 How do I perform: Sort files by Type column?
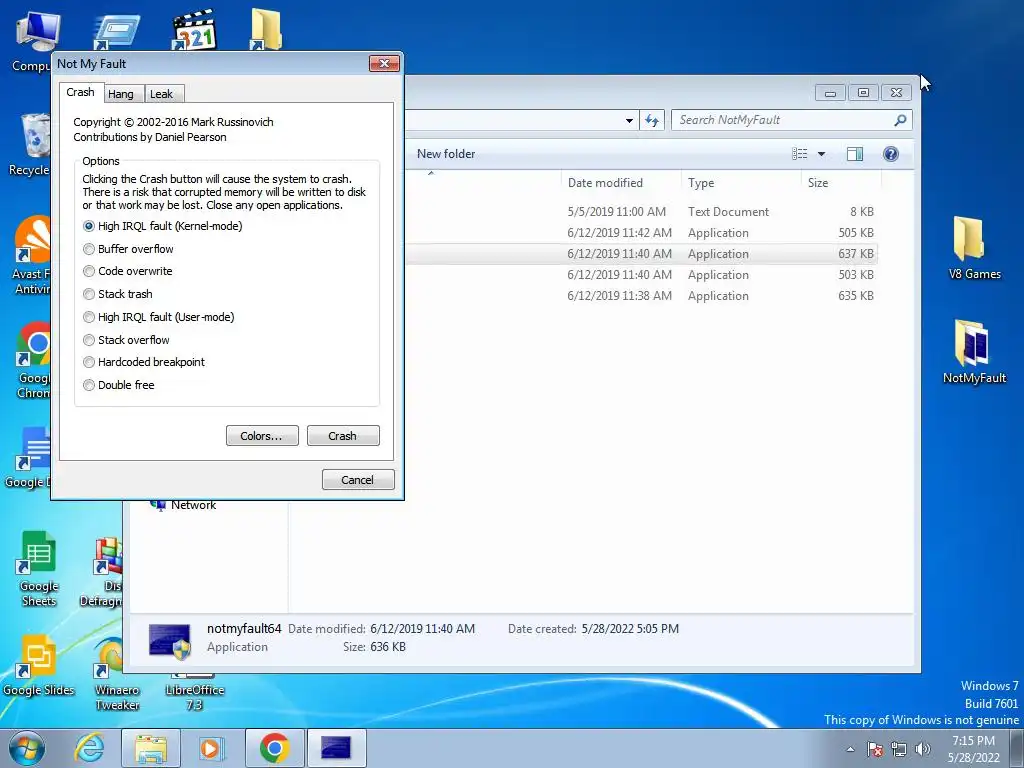tap(741, 183)
